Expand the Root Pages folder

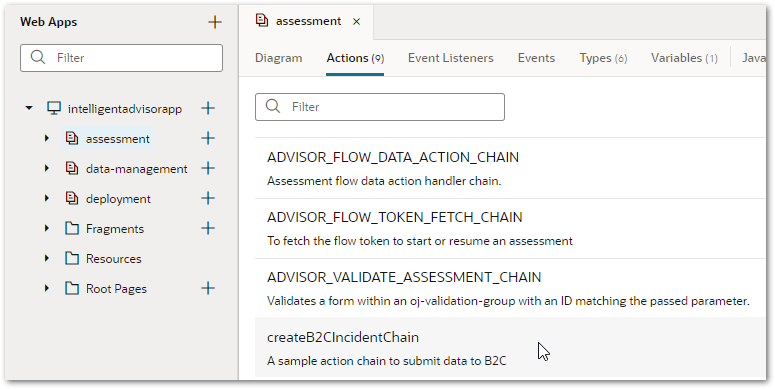pos(47,289)
